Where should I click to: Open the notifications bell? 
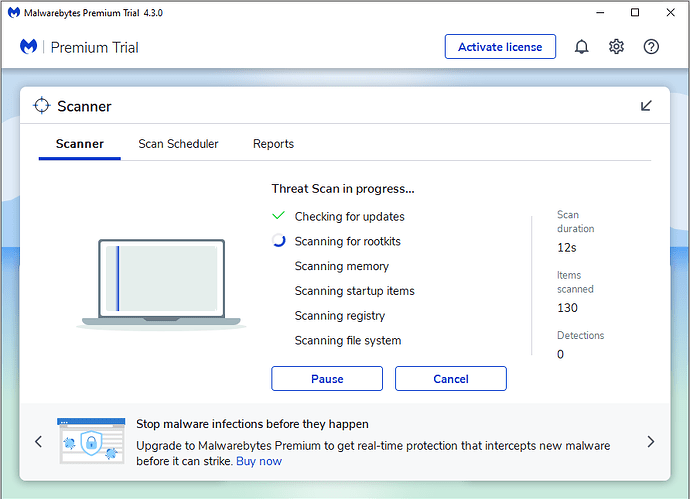tap(581, 47)
